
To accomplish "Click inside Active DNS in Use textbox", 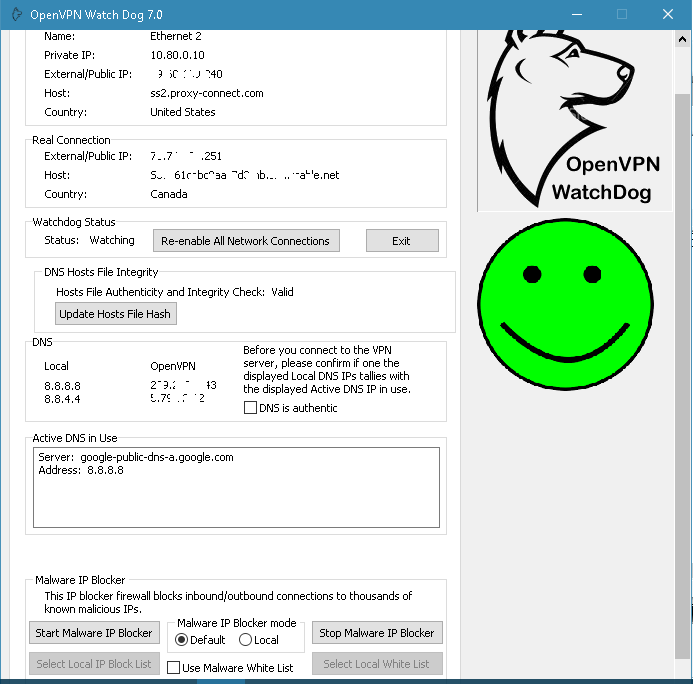I will (x=236, y=487).
